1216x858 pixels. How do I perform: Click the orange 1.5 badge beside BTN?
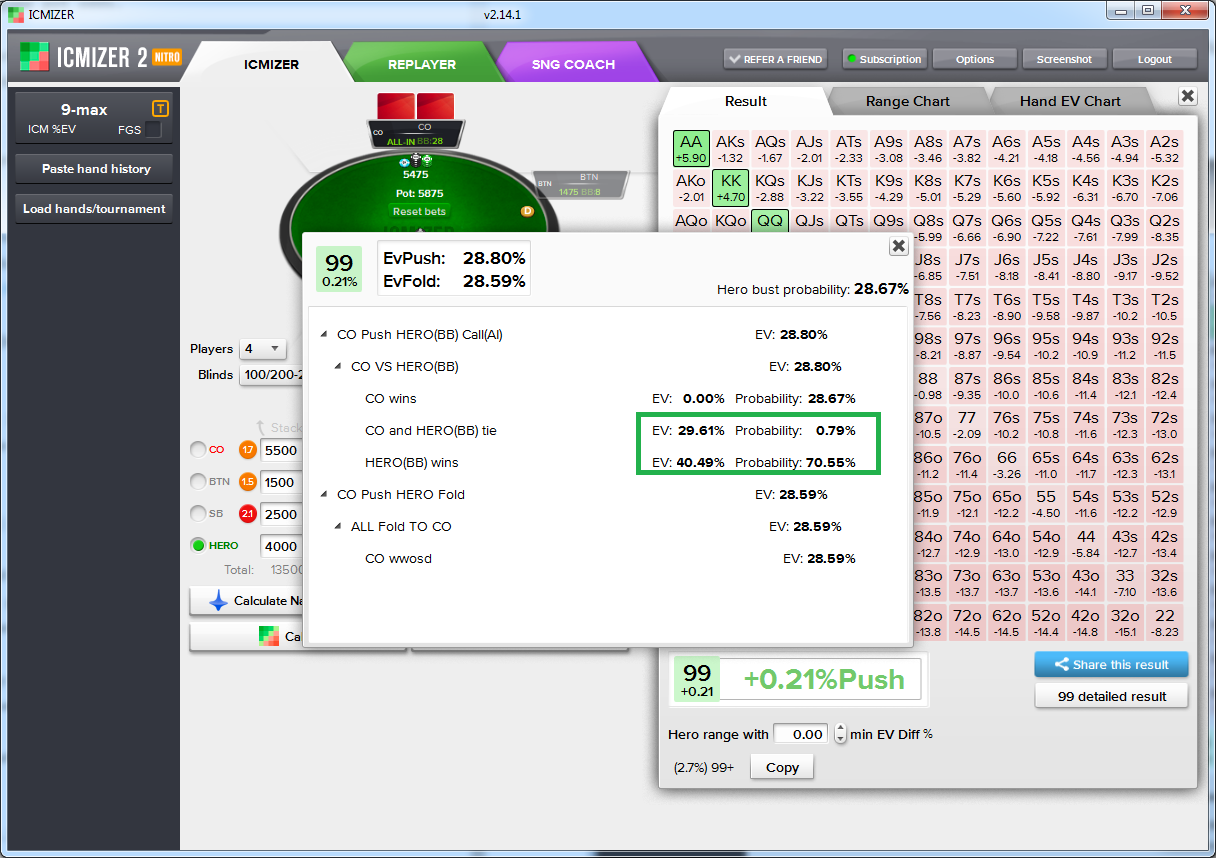248,482
